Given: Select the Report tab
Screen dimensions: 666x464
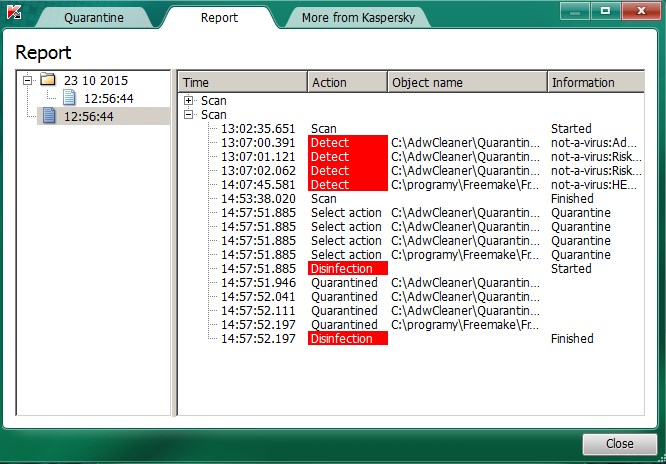Looking at the screenshot, I should [219, 17].
